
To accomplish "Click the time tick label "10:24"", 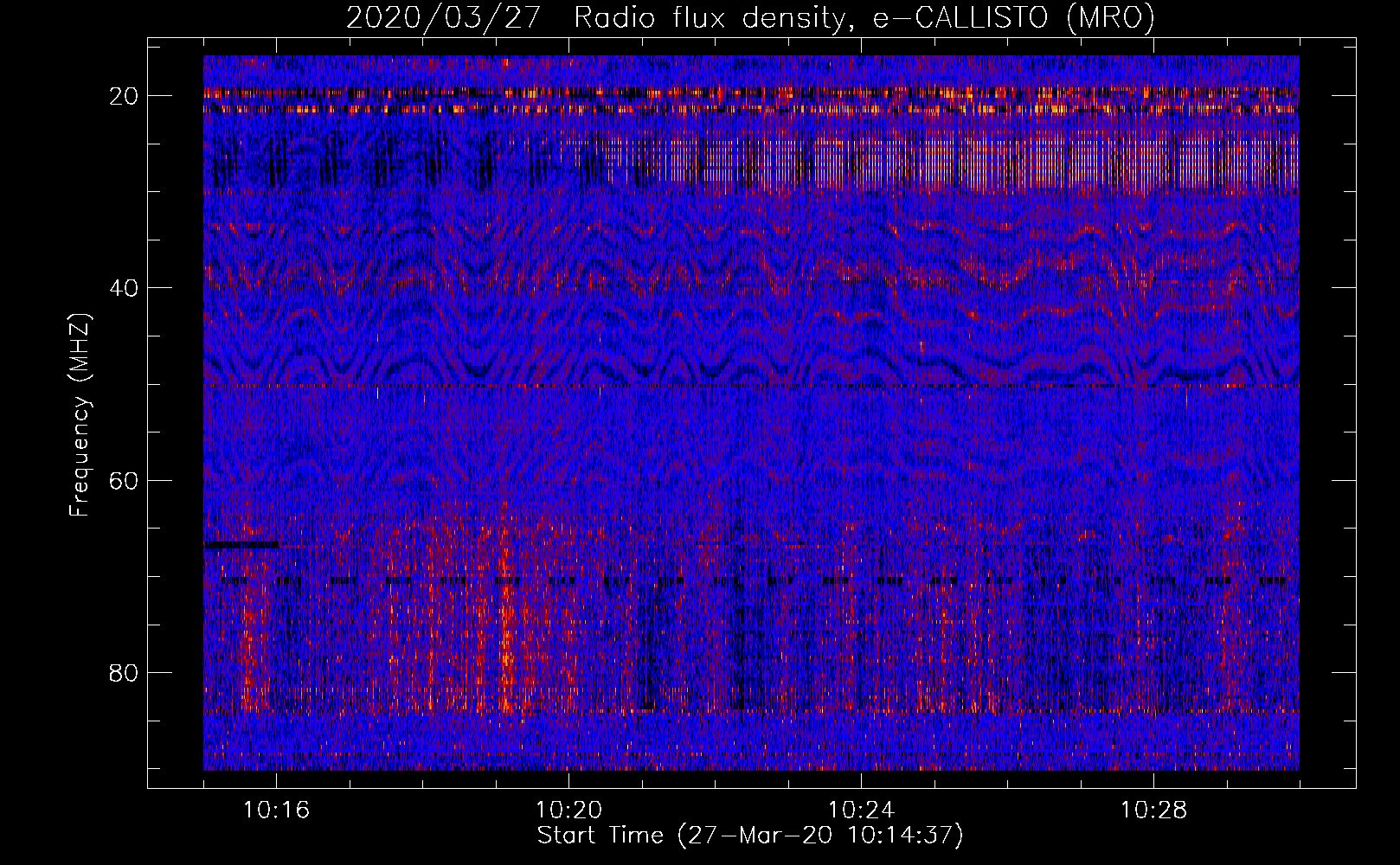I will (x=861, y=811).
